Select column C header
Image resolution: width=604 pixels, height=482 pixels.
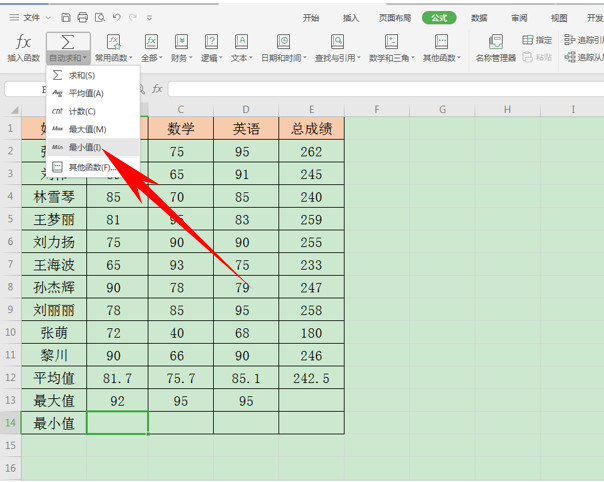(181, 110)
